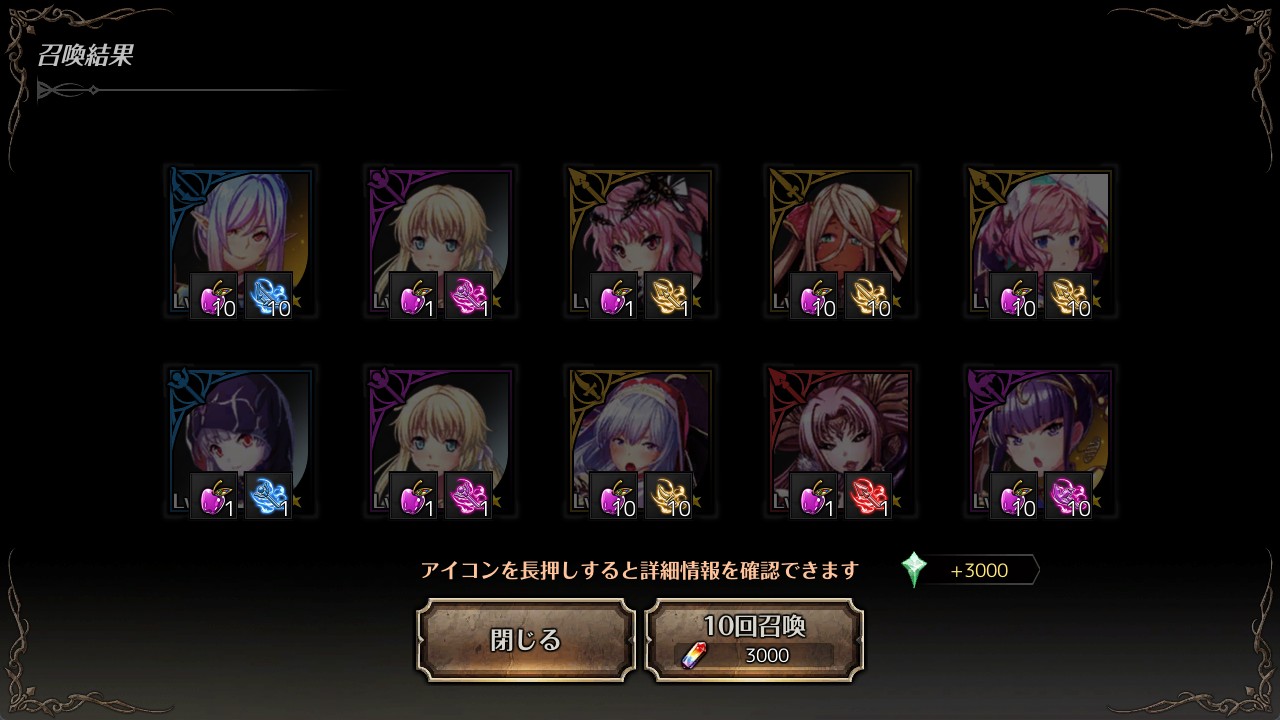The height and width of the screenshot is (720, 1280).
Task: Select pink-haired character with black headdress
Action: (640, 242)
